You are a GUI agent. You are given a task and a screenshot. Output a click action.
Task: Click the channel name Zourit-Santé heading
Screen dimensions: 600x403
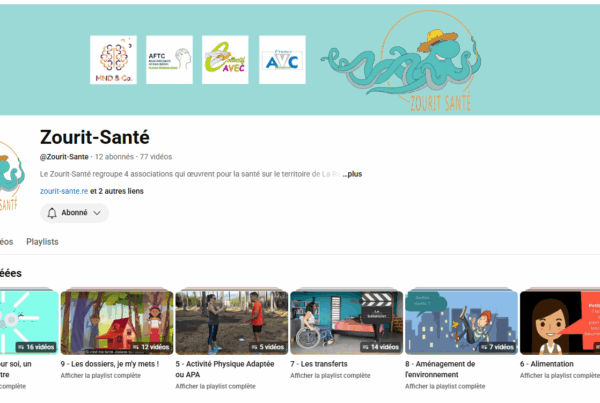95,137
